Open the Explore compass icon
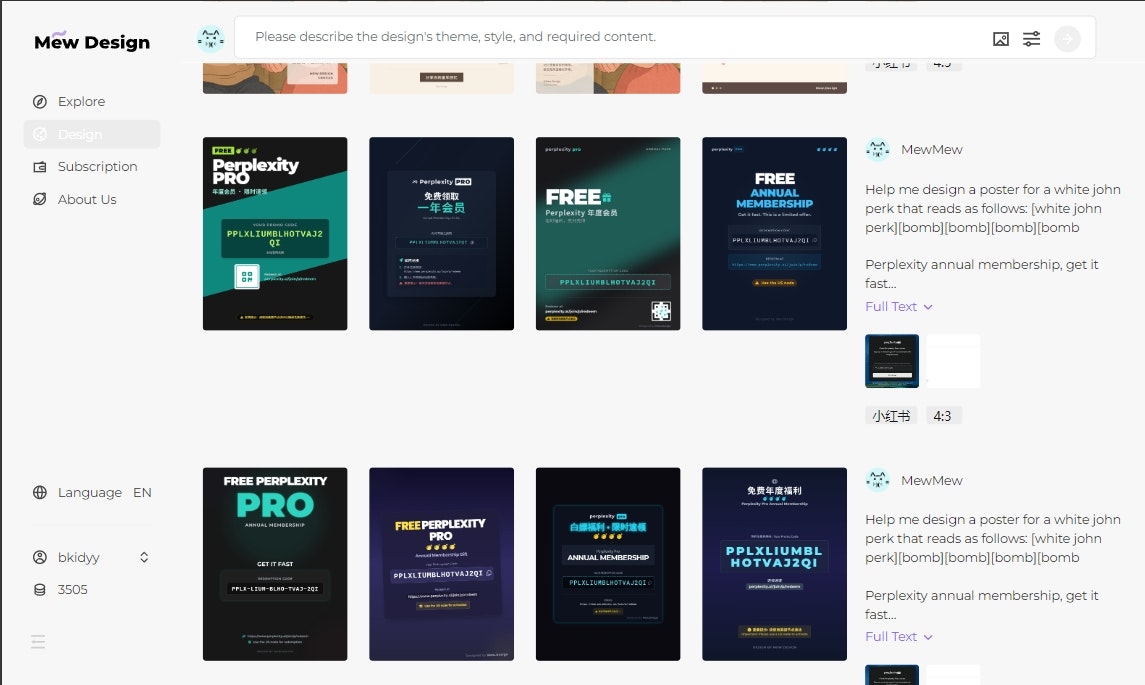 pos(40,102)
